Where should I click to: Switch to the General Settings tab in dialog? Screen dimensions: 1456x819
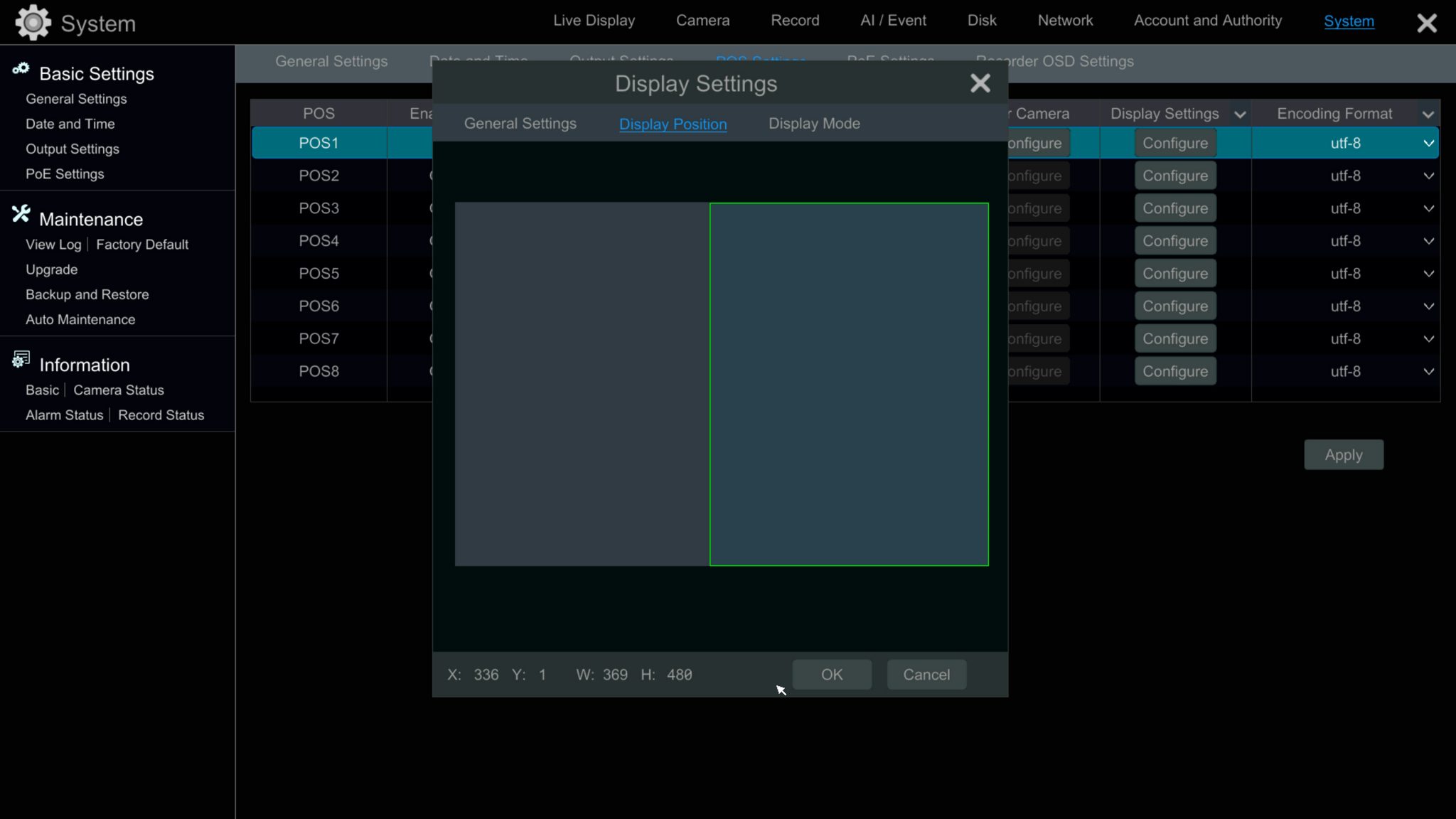pos(520,123)
